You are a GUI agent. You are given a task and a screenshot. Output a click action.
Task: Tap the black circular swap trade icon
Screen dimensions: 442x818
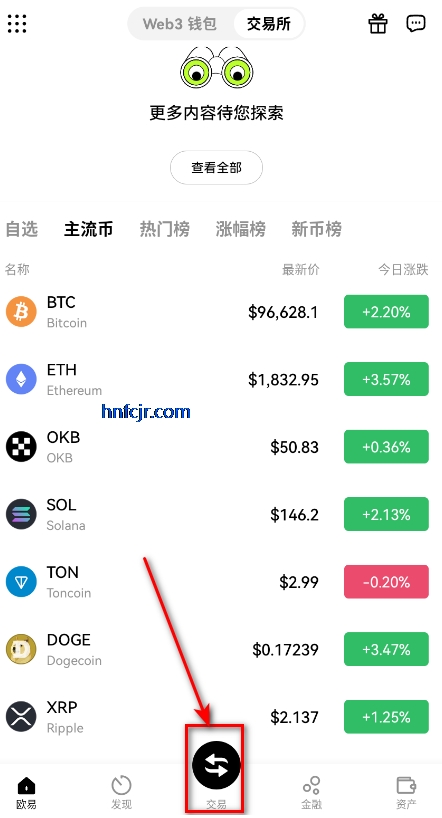(216, 765)
